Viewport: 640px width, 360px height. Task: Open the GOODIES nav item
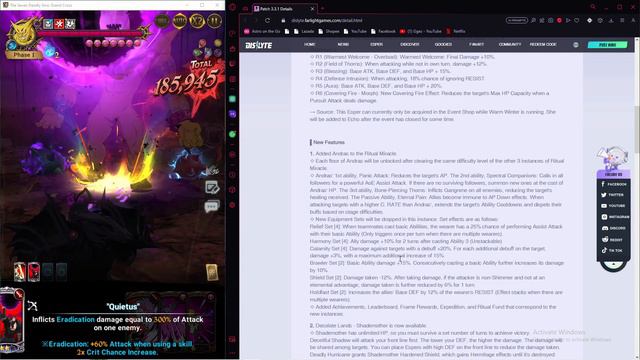[x=443, y=44]
